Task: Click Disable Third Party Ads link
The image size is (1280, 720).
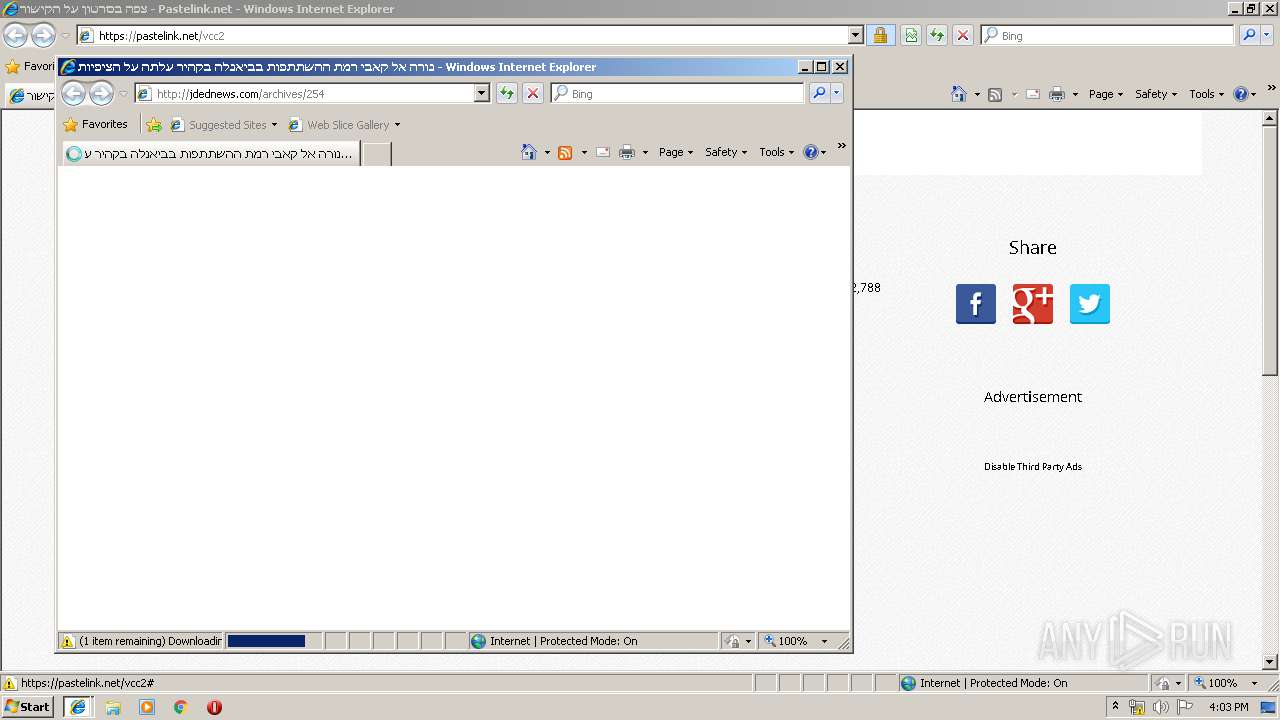Action: coord(1033,467)
